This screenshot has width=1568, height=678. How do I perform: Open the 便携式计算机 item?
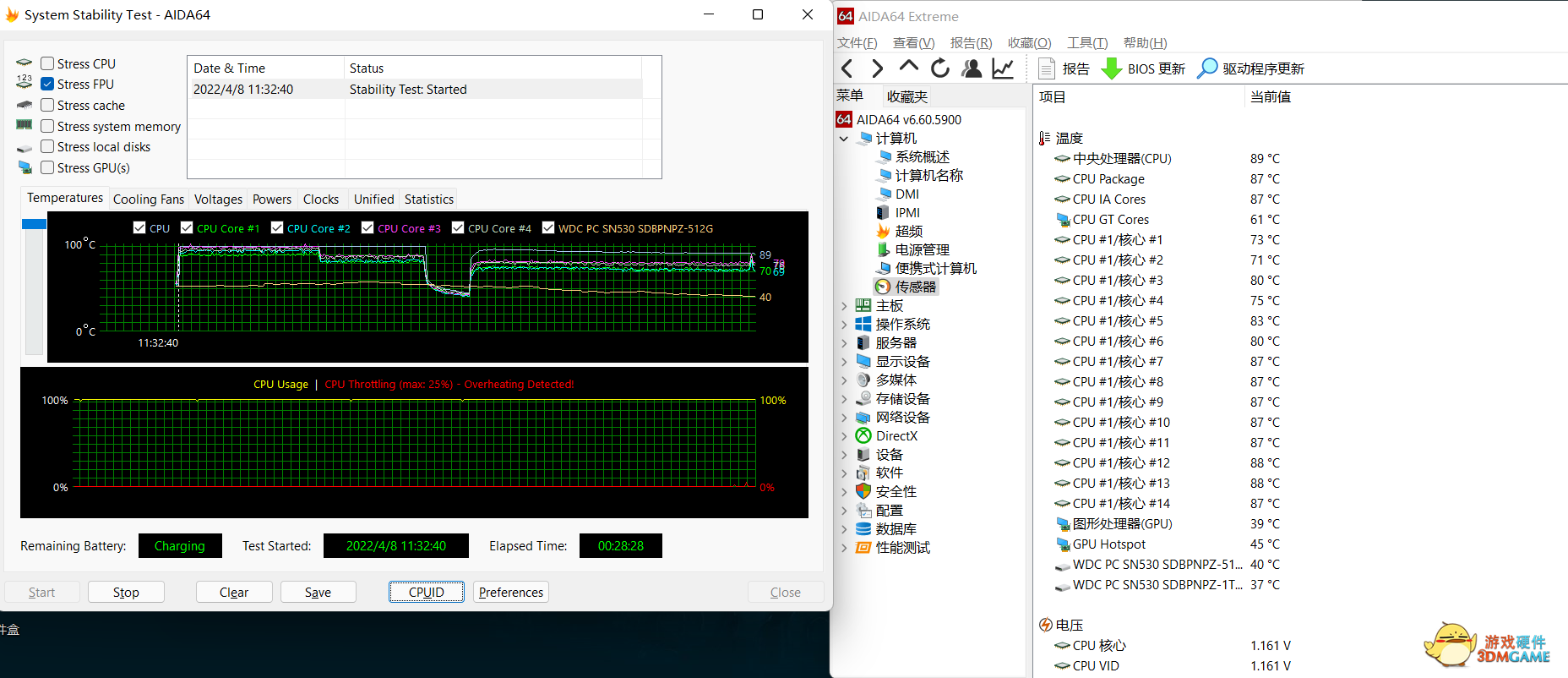(x=936, y=269)
